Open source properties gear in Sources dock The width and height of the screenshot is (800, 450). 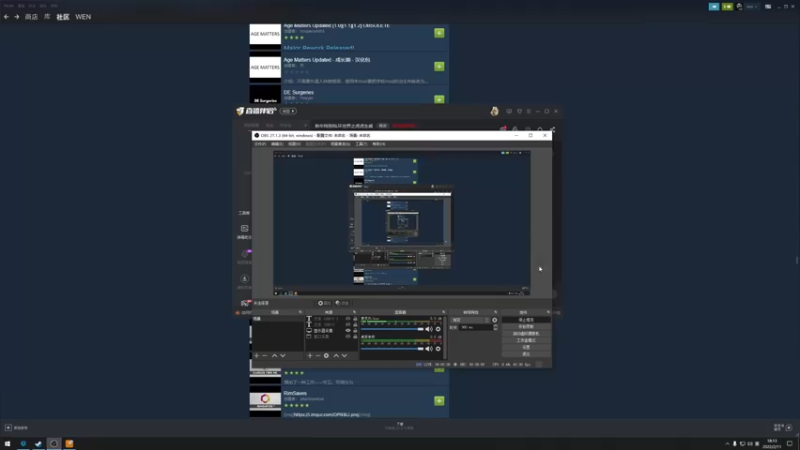click(x=327, y=356)
